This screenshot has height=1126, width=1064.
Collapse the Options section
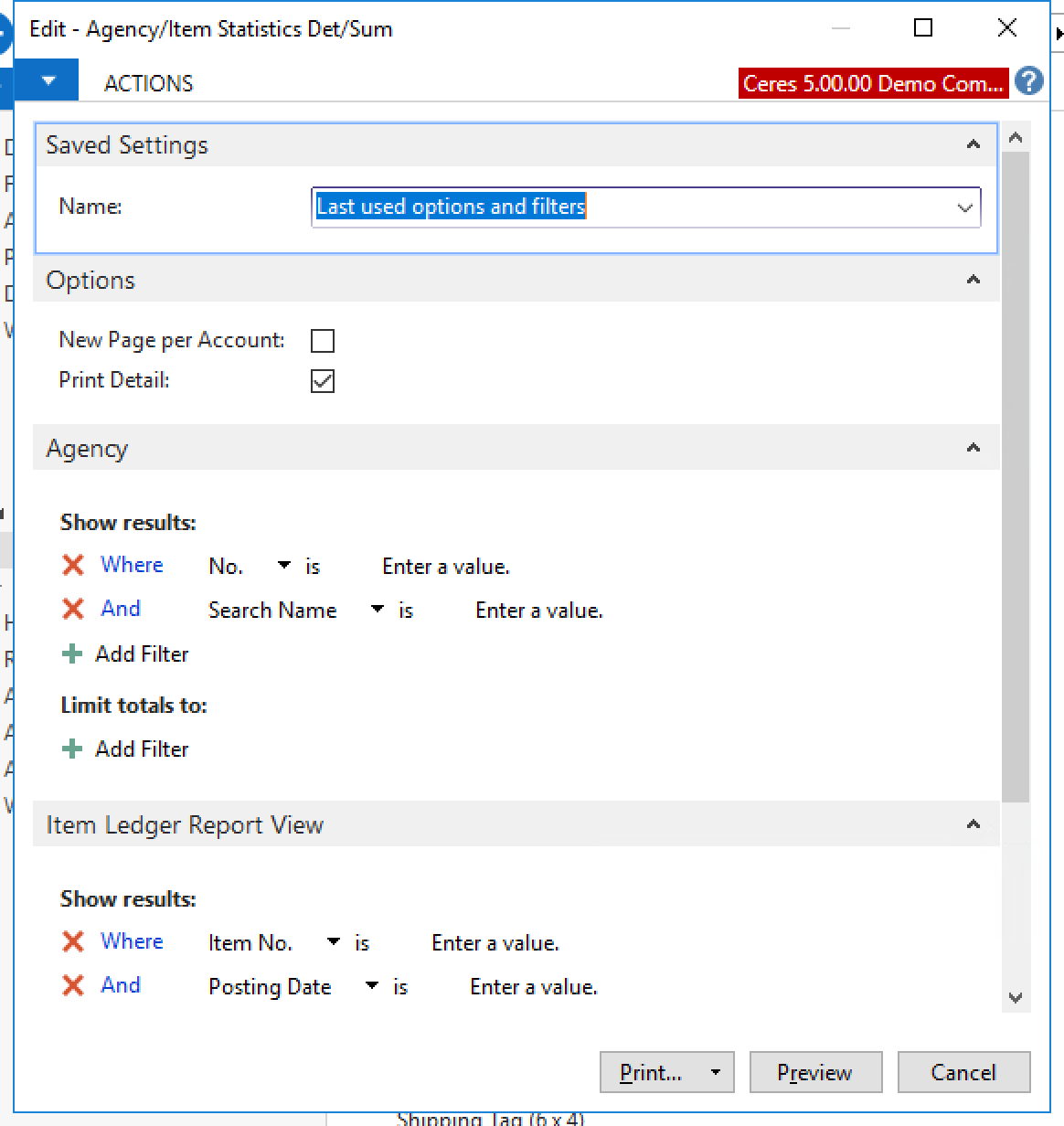click(973, 280)
